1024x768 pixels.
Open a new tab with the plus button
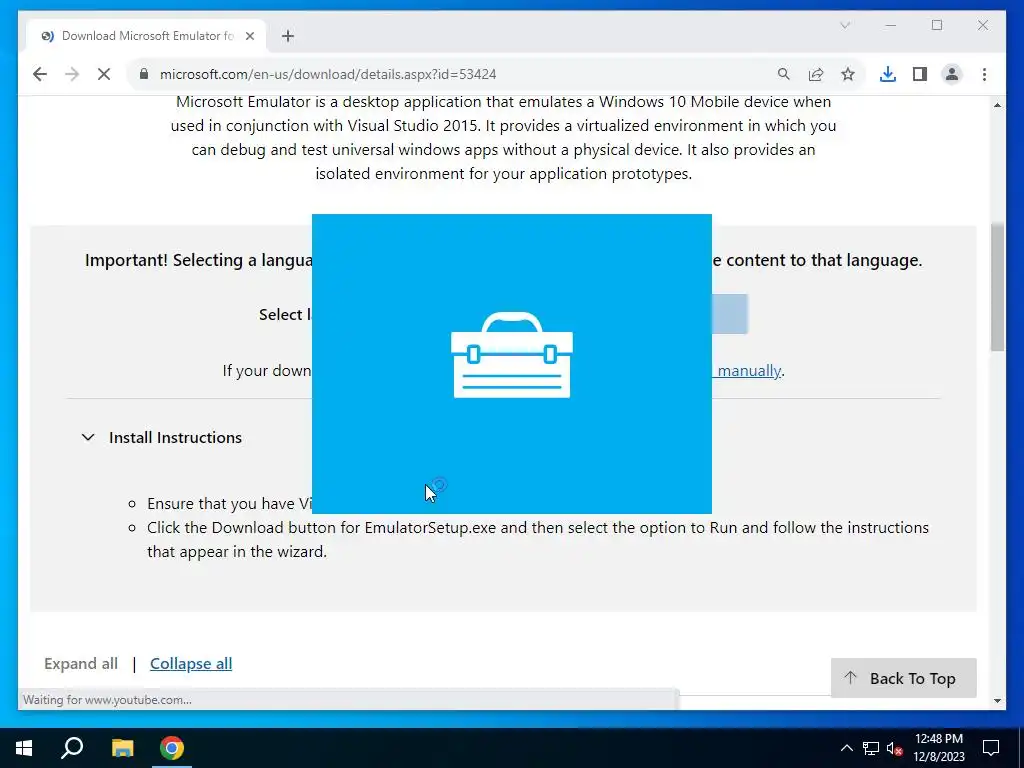point(288,36)
